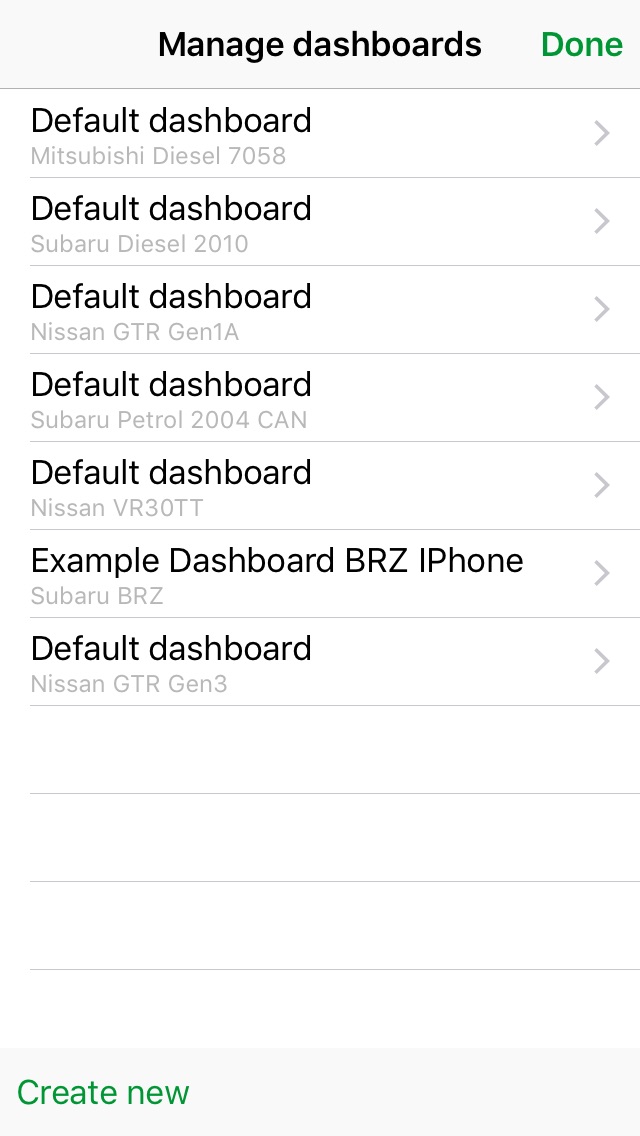The height and width of the screenshot is (1136, 640).
Task: Open chevron for Subaru Diesel 2010 dashboard
Action: click(601, 222)
